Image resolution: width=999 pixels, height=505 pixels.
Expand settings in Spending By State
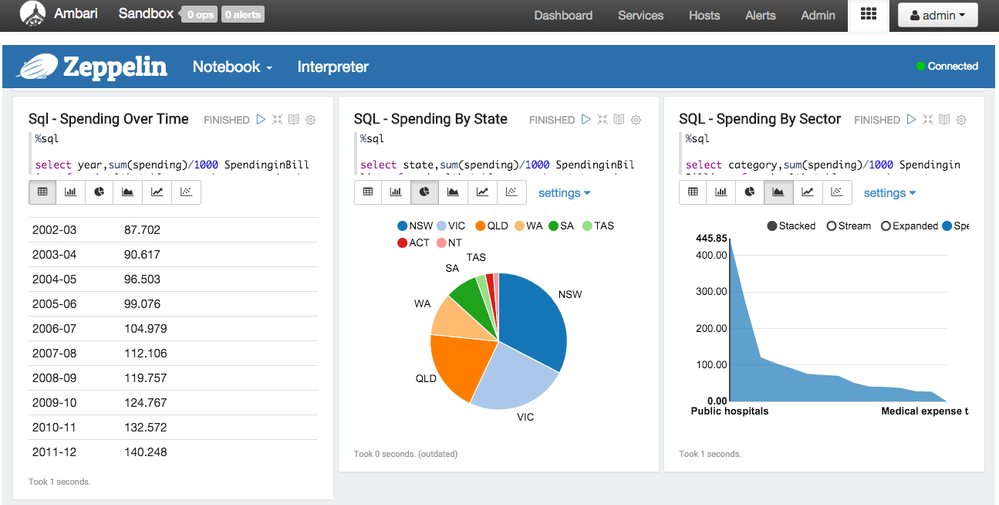tap(564, 192)
